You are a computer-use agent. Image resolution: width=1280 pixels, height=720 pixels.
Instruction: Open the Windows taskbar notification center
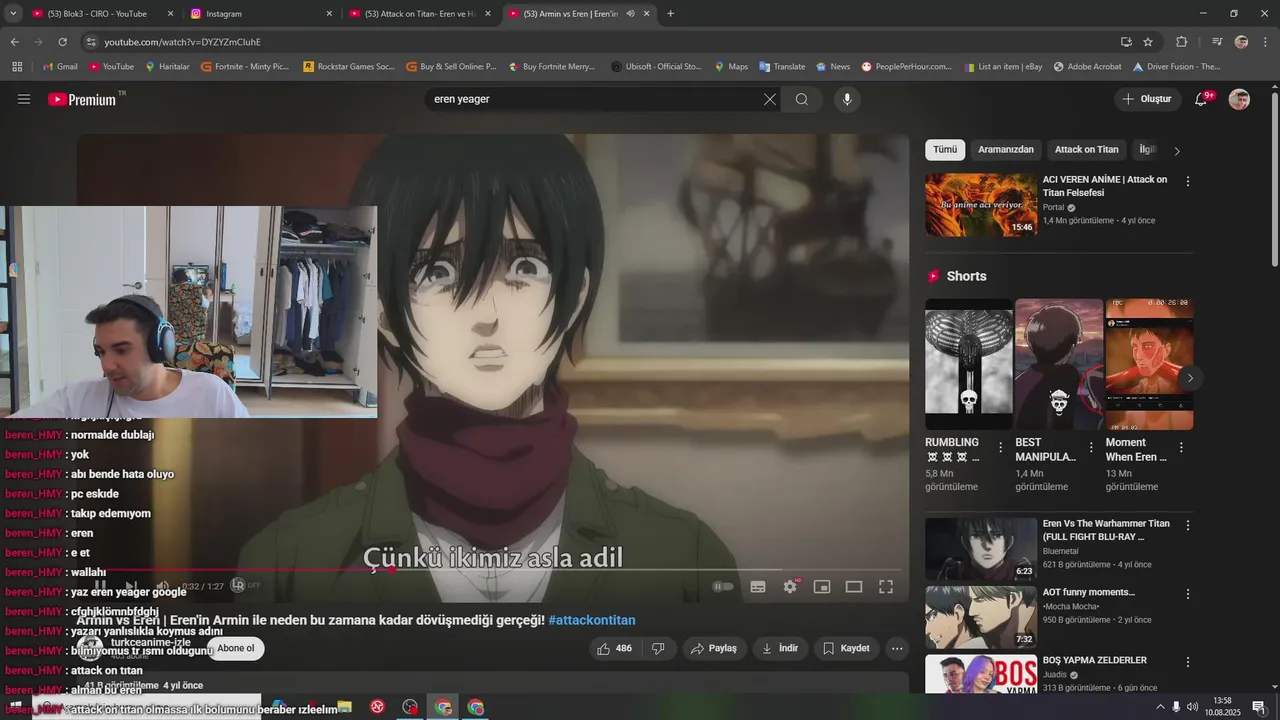[x=1259, y=707]
